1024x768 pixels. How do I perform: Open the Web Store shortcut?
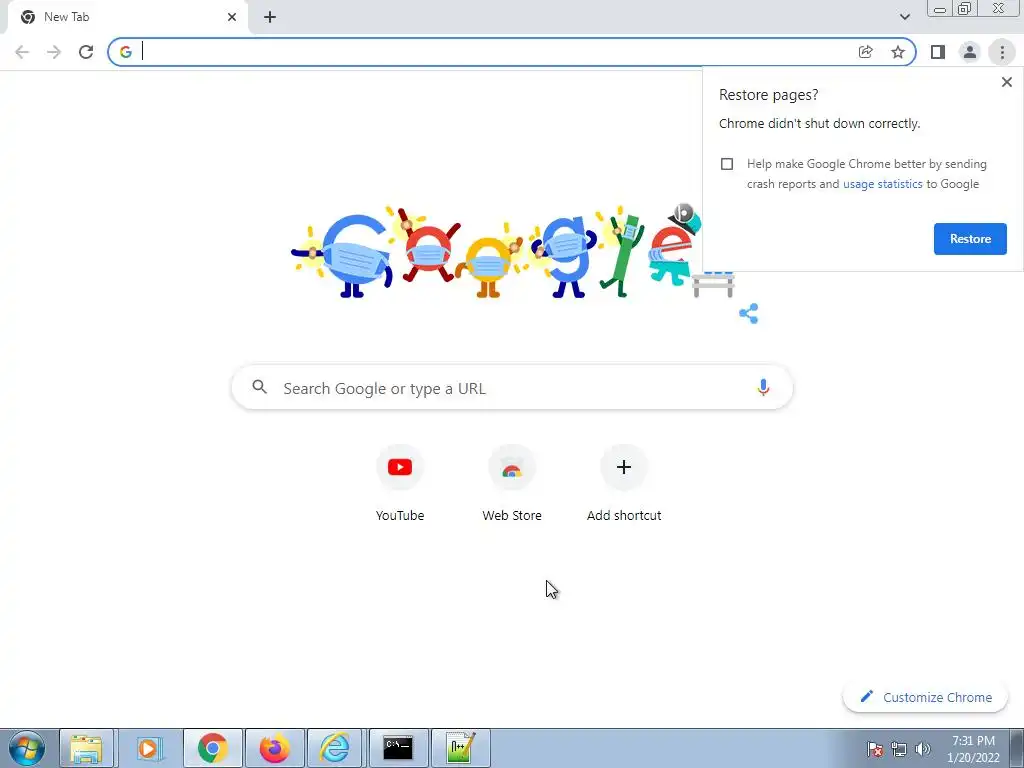tap(512, 484)
